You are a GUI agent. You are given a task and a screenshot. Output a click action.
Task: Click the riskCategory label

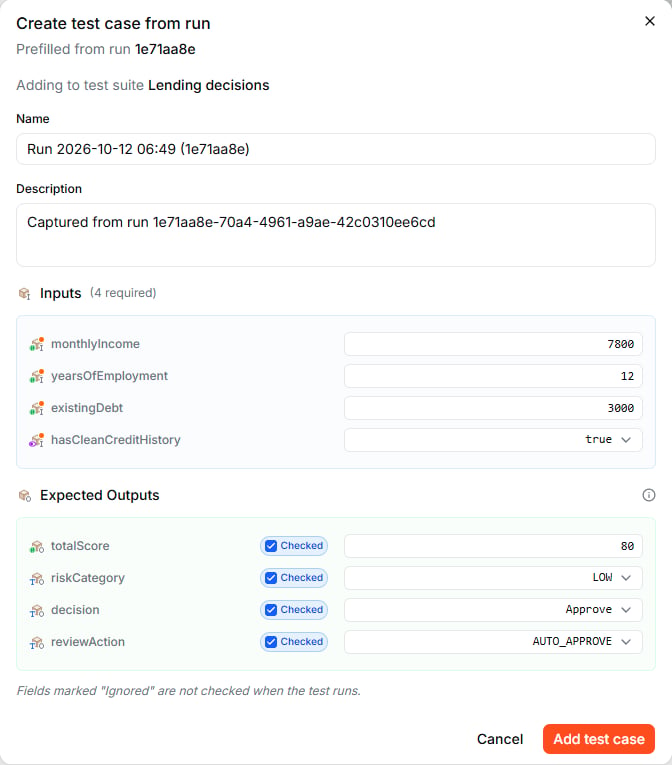coord(88,578)
